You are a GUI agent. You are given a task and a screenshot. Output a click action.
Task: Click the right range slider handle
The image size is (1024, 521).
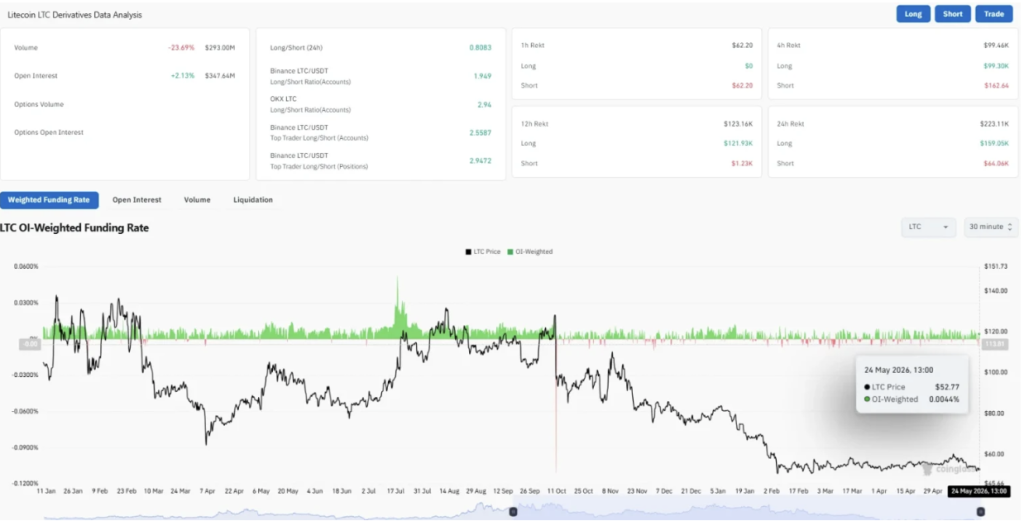click(x=980, y=512)
